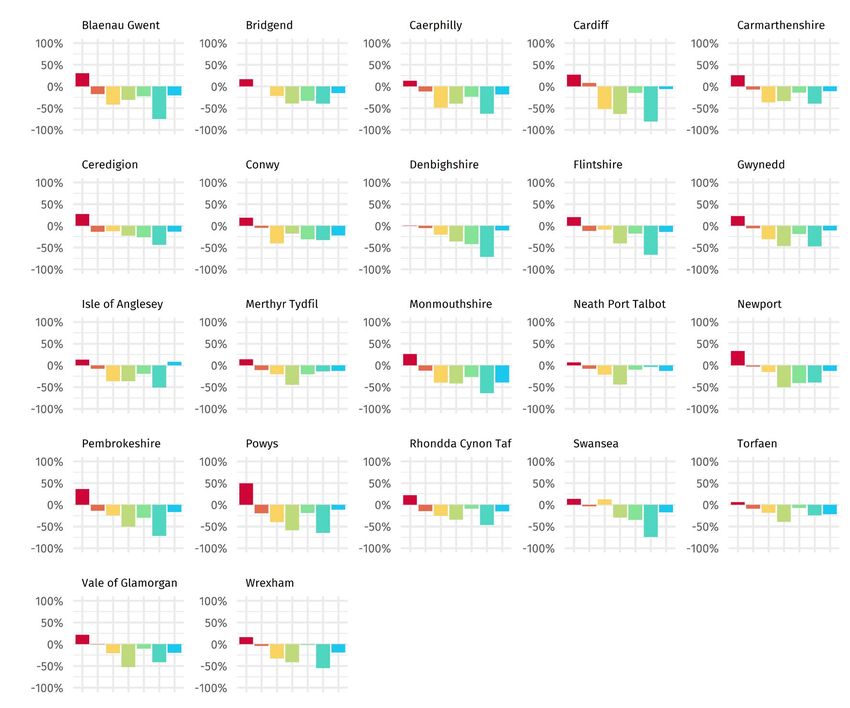Click the blue bar in Monmouthshire chart
Screen dimensions: 850x708
point(502,374)
